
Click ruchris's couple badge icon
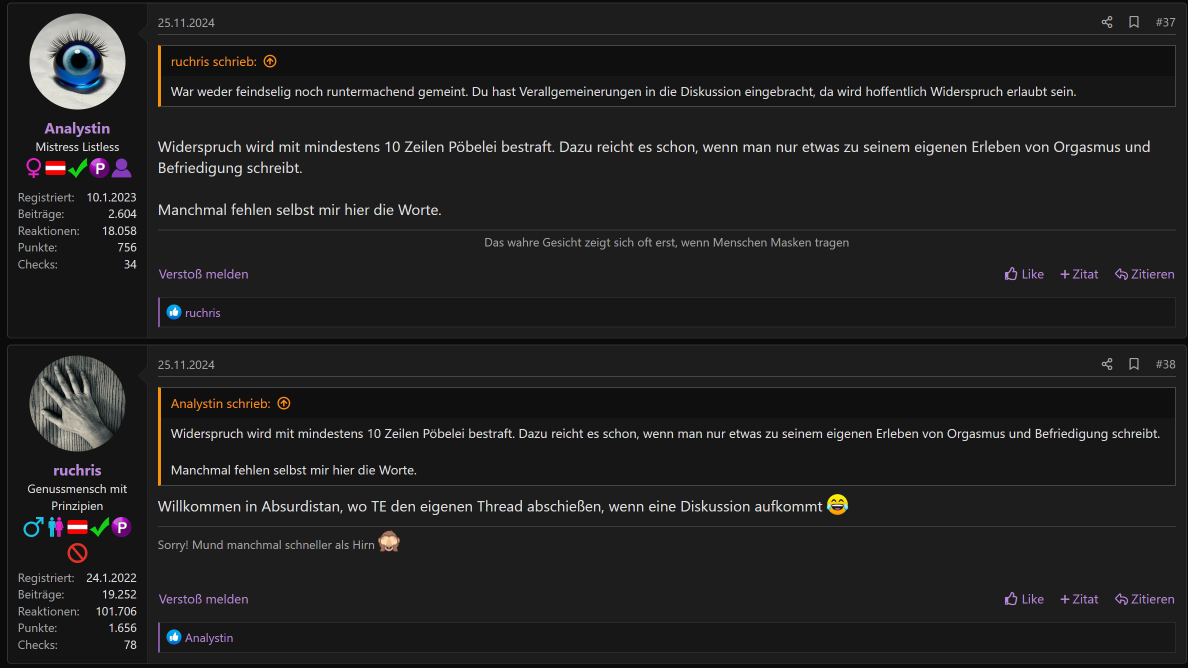[x=55, y=527]
